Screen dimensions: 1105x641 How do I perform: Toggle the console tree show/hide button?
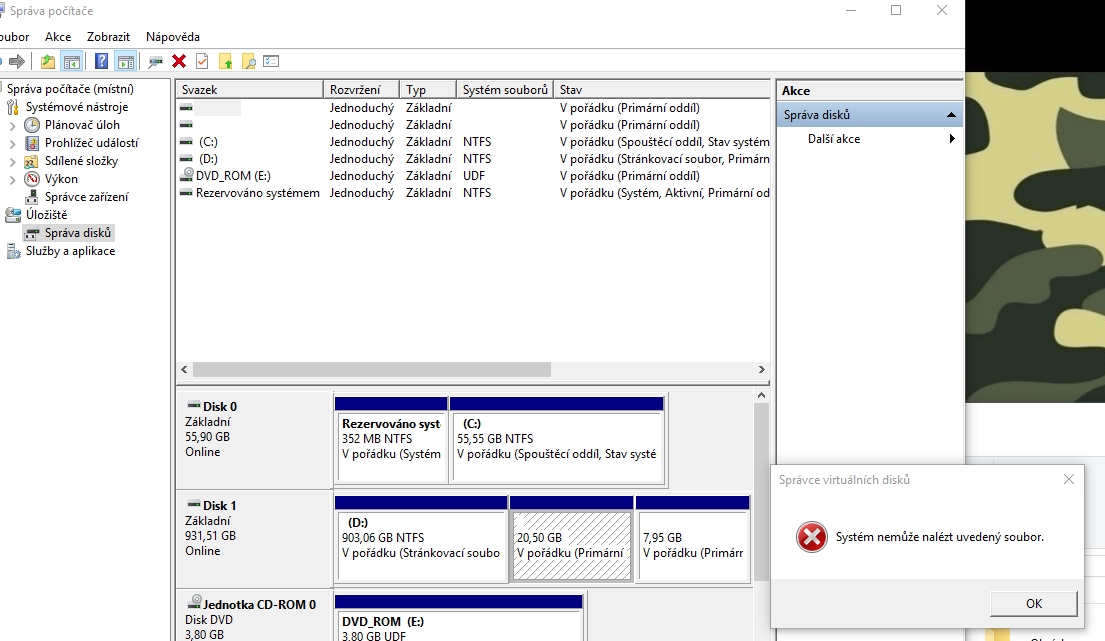click(x=72, y=62)
